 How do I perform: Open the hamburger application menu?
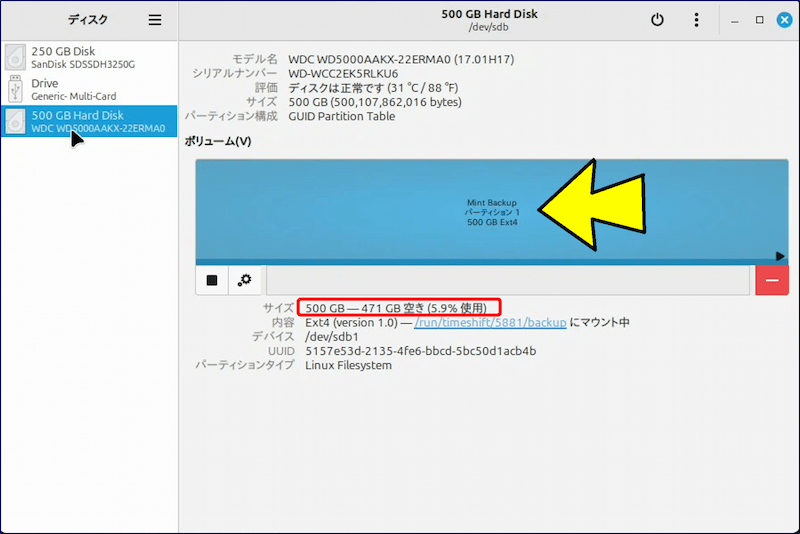point(154,20)
